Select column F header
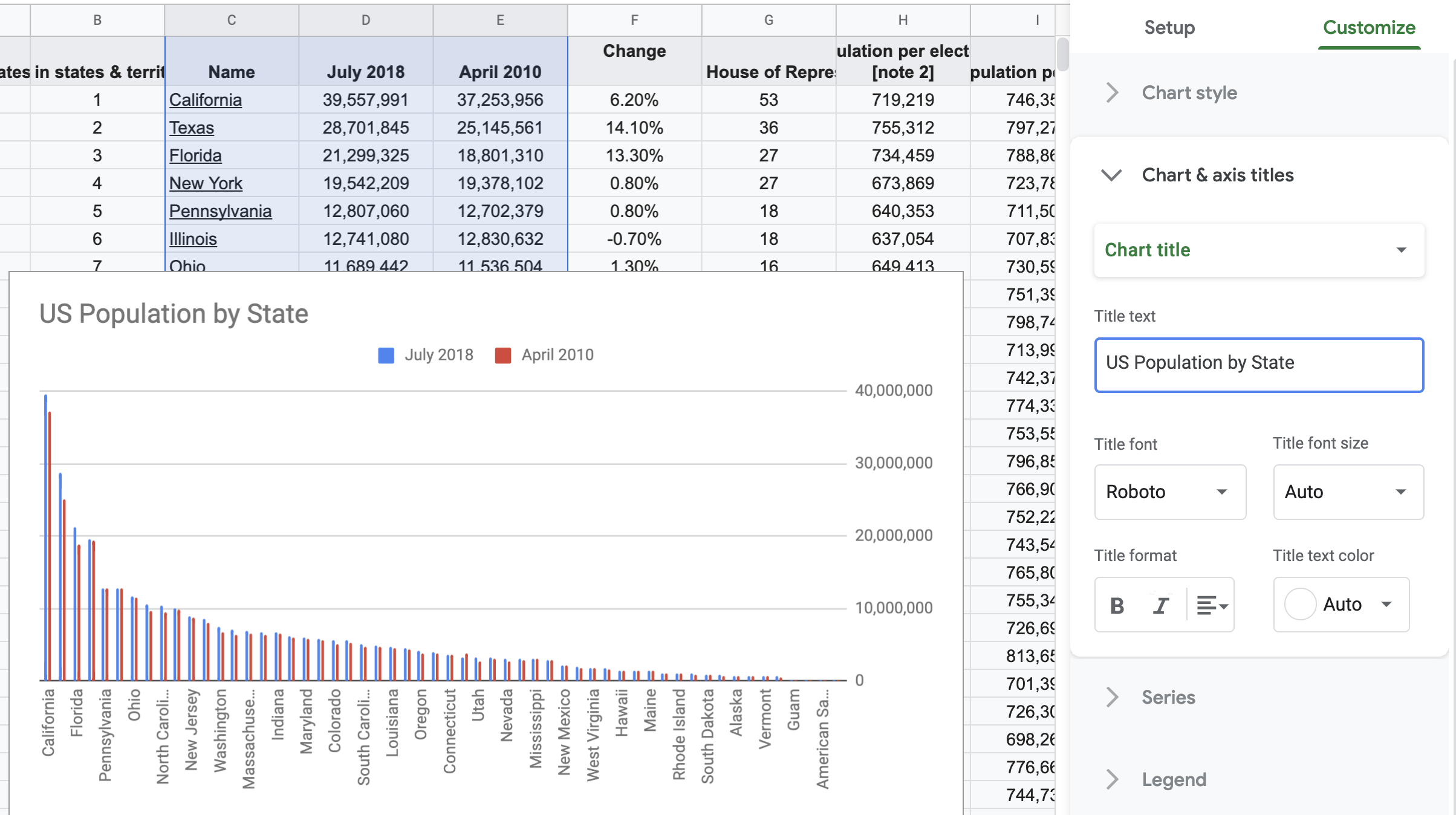This screenshot has height=815, width=1456. [634, 20]
